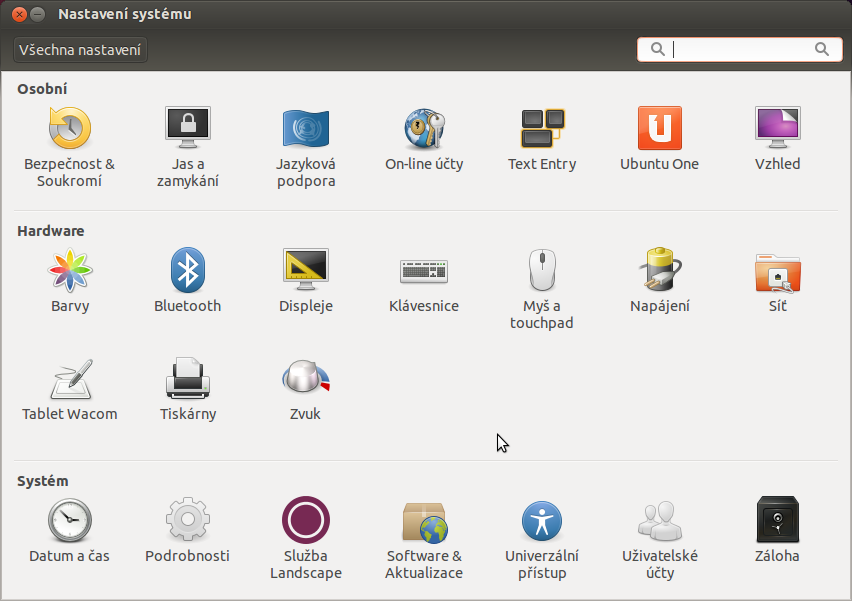Select the Hardware section heading

click(51, 231)
